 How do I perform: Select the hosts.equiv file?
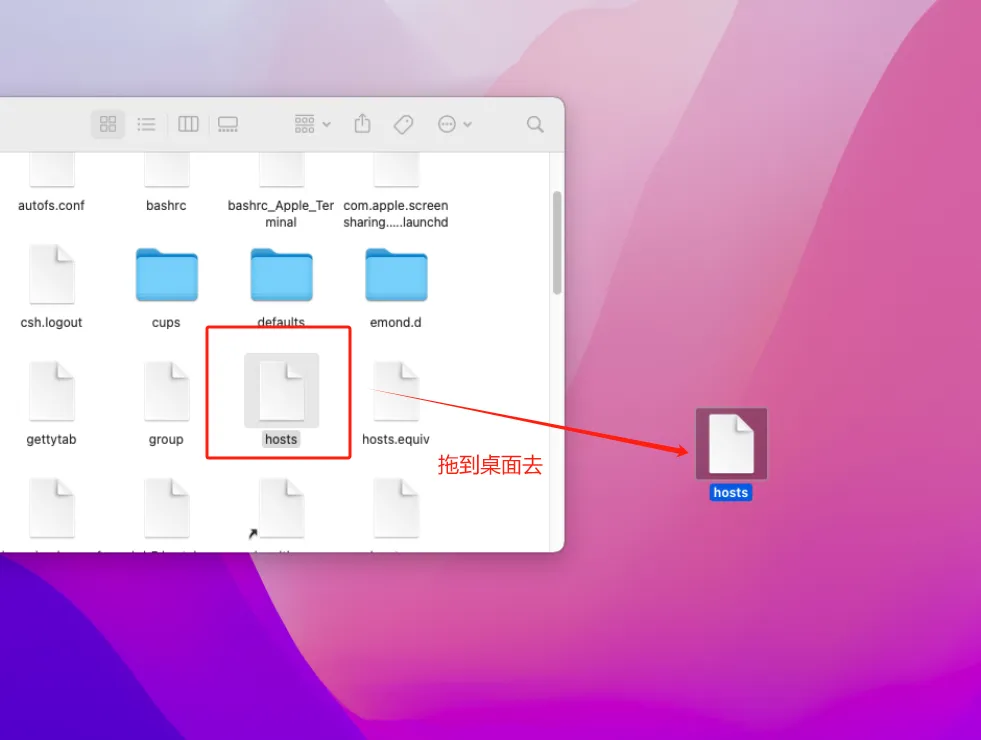click(x=396, y=391)
